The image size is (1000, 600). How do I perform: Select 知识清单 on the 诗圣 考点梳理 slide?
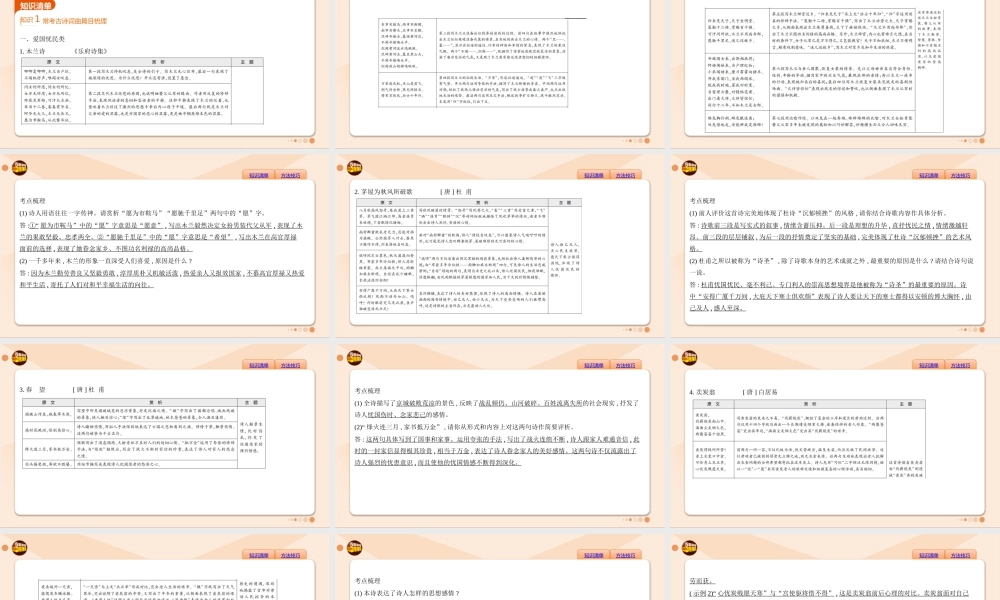click(x=929, y=174)
